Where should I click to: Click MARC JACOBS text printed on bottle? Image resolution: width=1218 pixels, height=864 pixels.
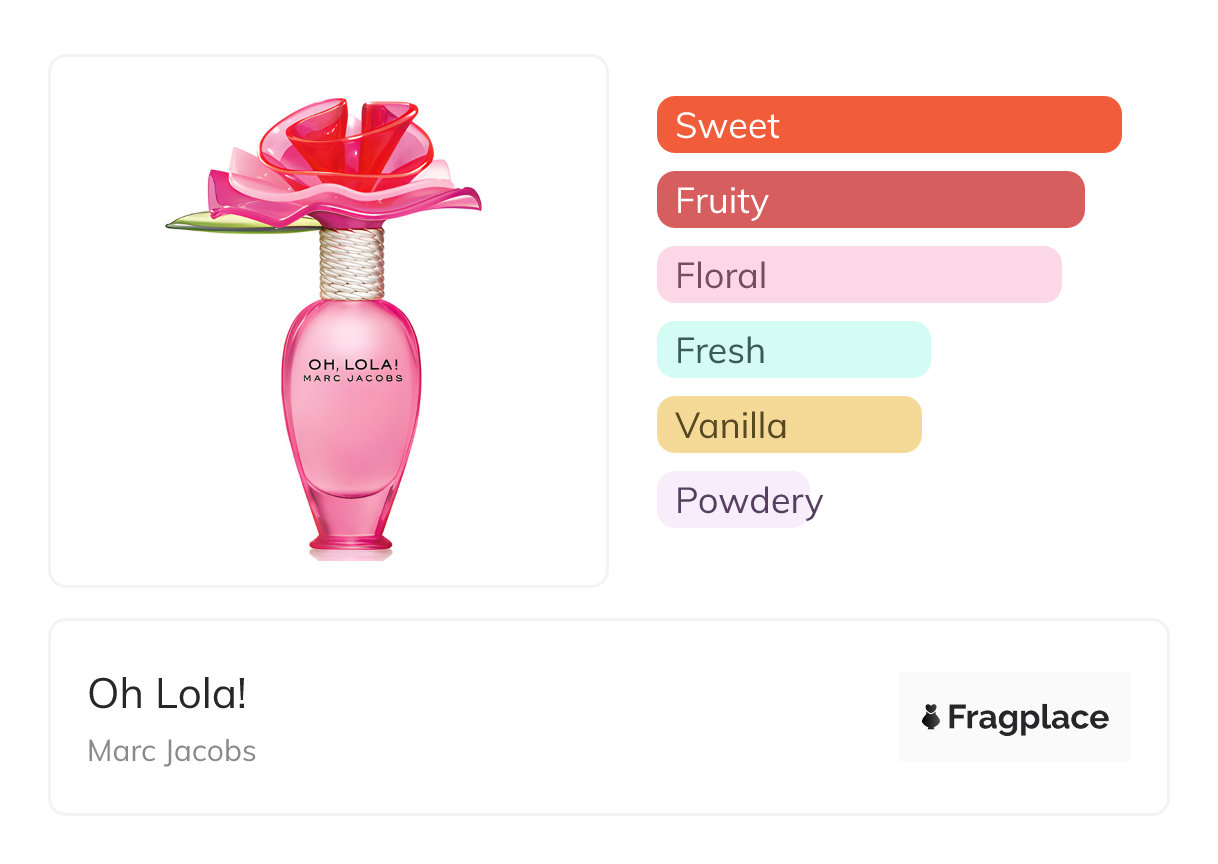tap(353, 379)
